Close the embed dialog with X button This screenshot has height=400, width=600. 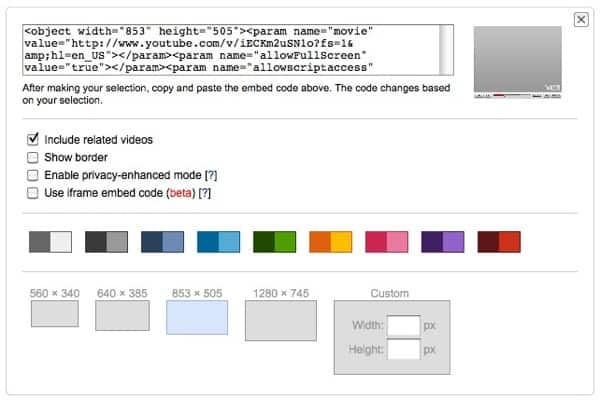581,20
